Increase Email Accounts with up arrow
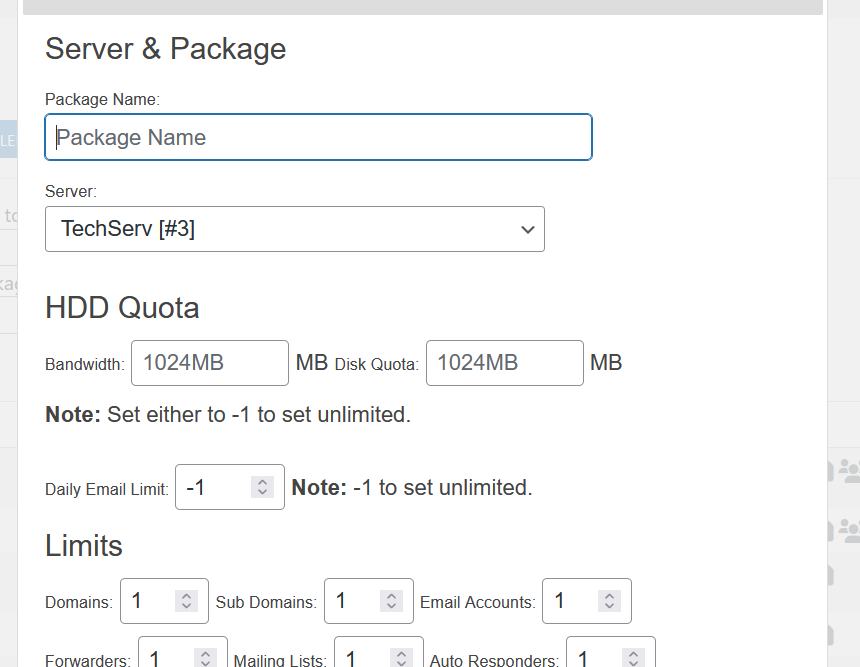This screenshot has width=860, height=667. [609, 596]
